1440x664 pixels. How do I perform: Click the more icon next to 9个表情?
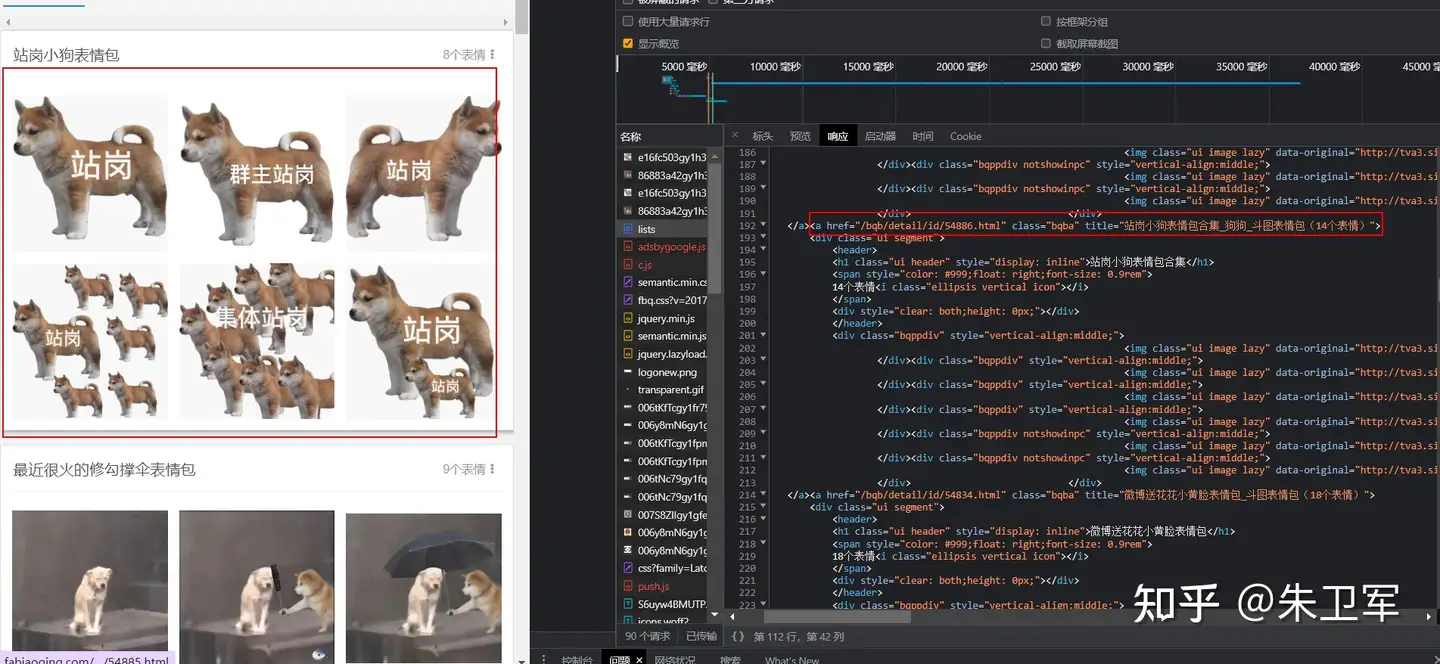tap(492, 469)
